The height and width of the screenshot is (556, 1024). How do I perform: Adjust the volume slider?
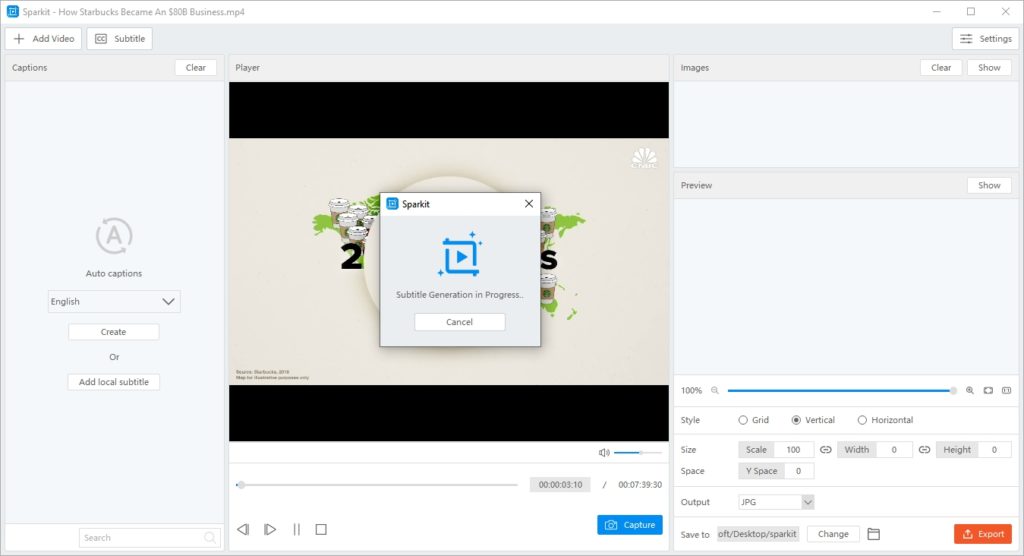638,452
